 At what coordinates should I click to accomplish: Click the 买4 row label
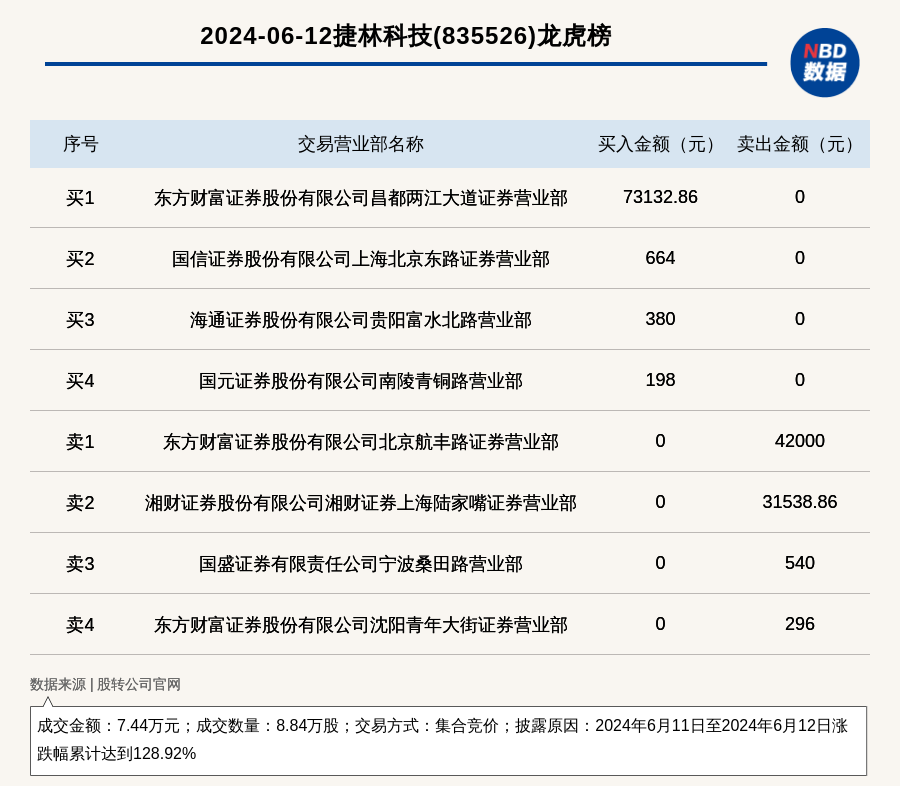point(80,381)
